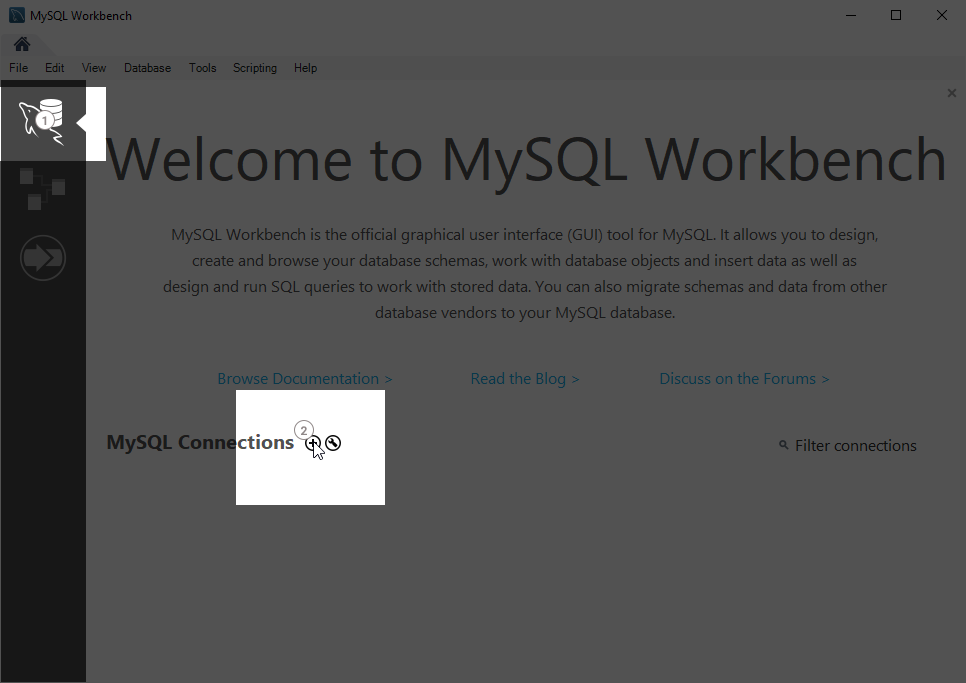Visit Discuss on the Forums
This screenshot has height=683, width=966.
744,378
